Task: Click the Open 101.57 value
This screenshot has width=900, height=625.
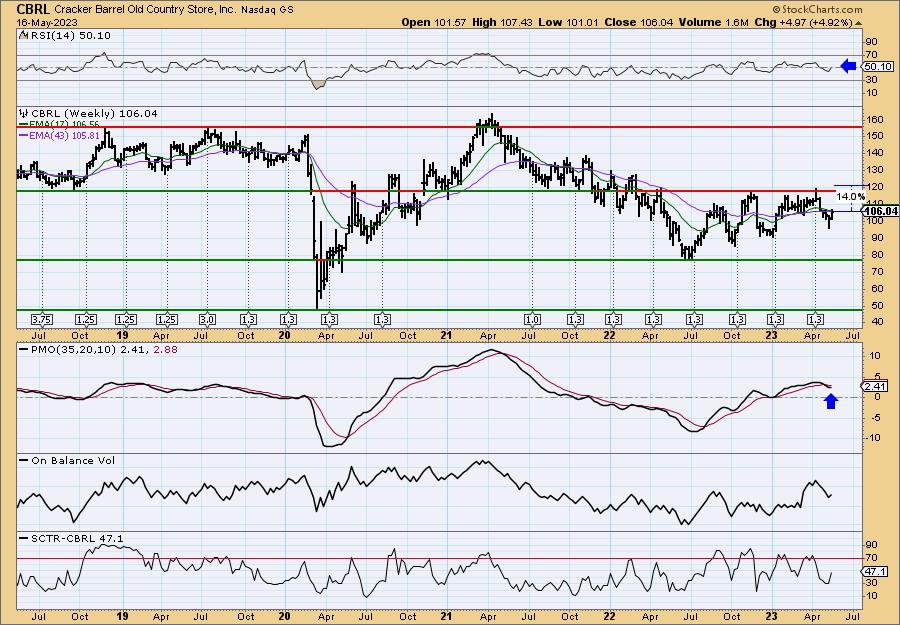Action: [435, 22]
